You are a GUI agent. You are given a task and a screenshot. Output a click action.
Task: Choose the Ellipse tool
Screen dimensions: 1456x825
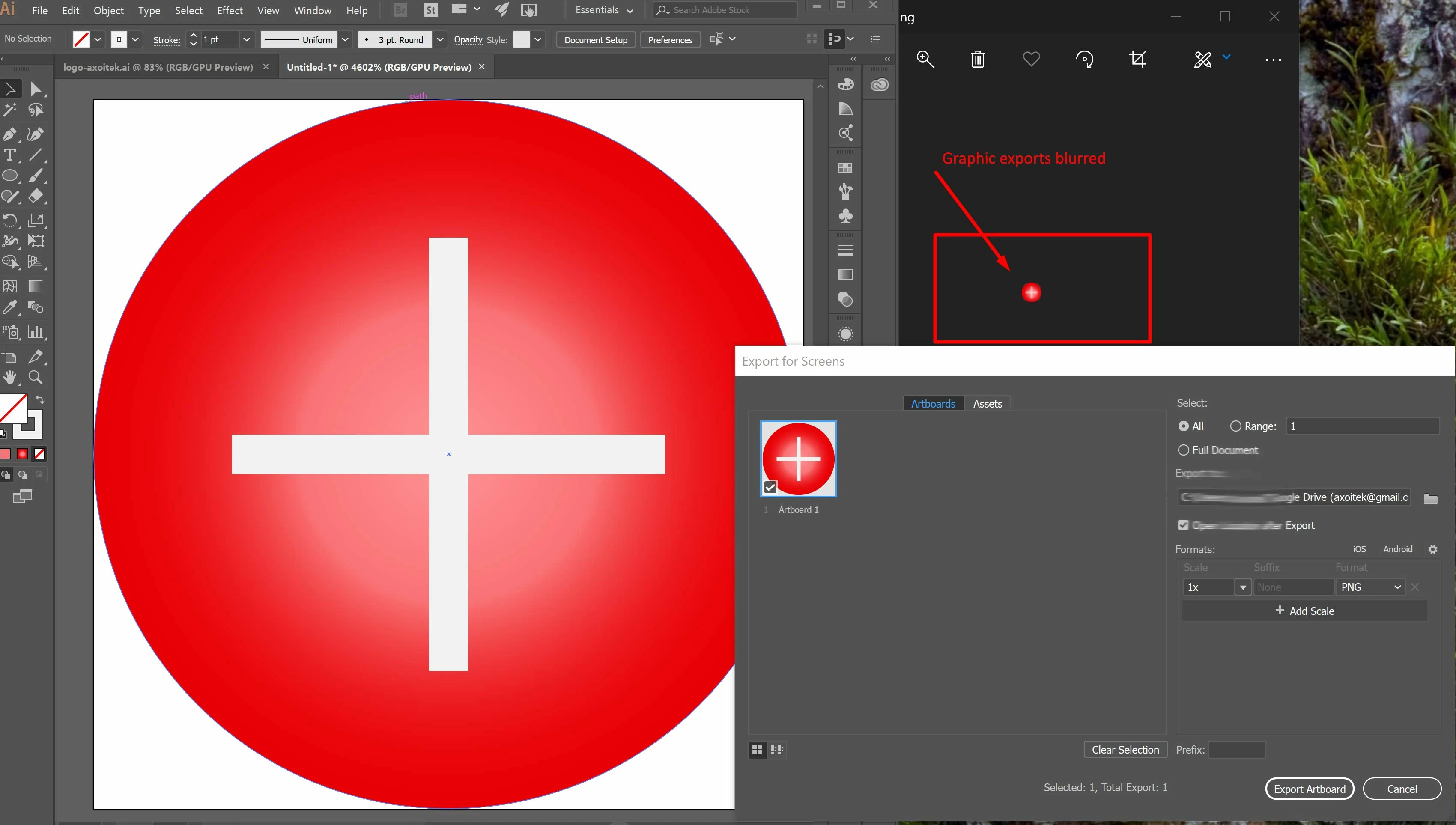[9, 176]
